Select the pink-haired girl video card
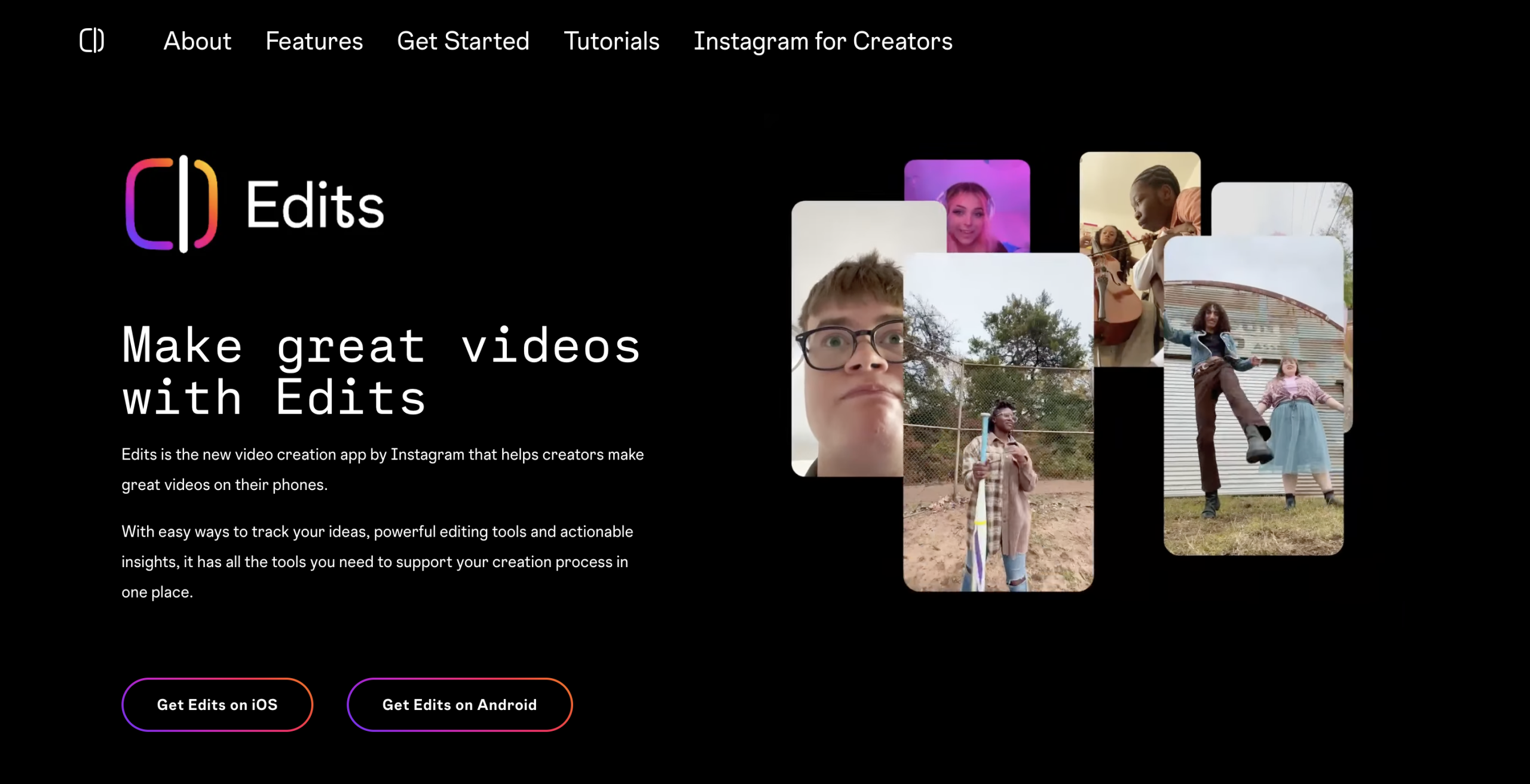The height and width of the screenshot is (784, 1530). coord(967,206)
